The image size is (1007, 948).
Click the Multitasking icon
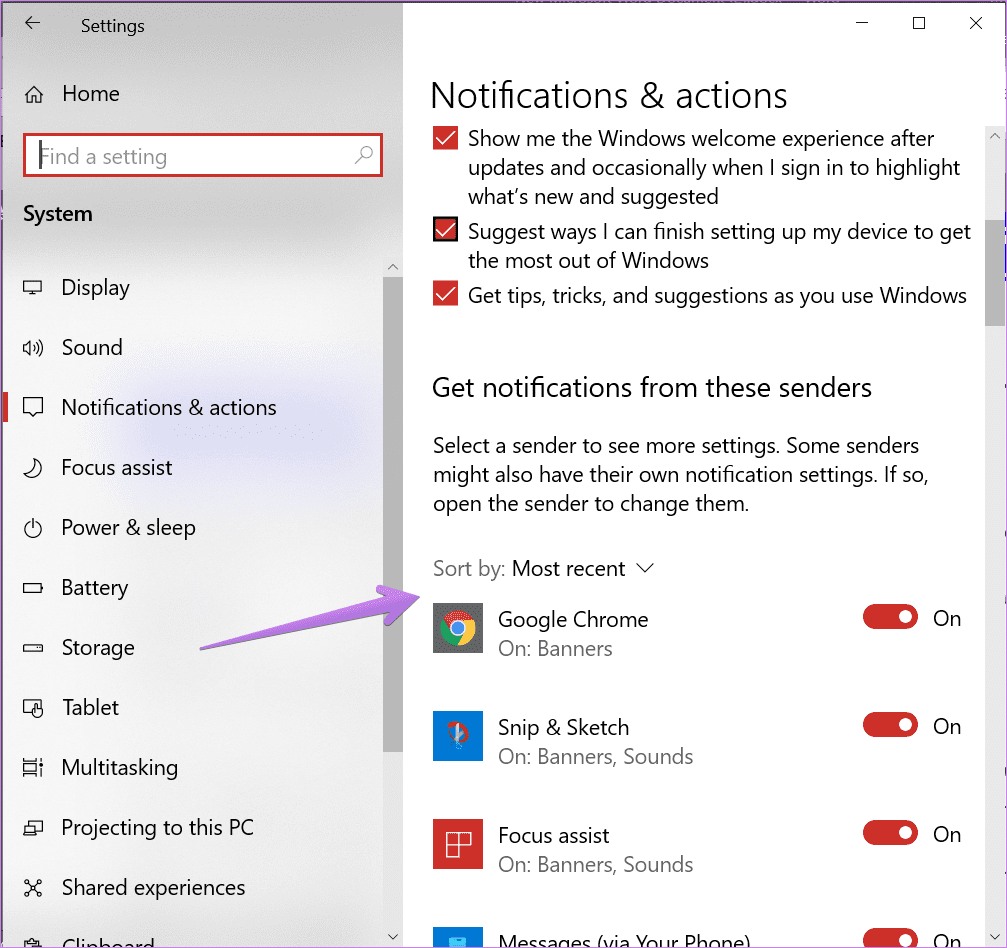(x=33, y=768)
